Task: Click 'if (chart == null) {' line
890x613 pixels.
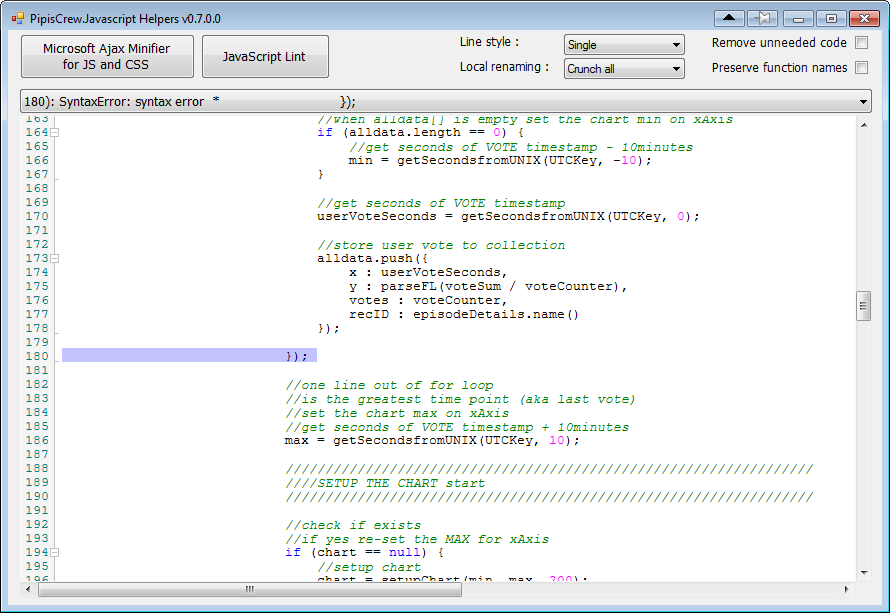Action: pos(364,552)
